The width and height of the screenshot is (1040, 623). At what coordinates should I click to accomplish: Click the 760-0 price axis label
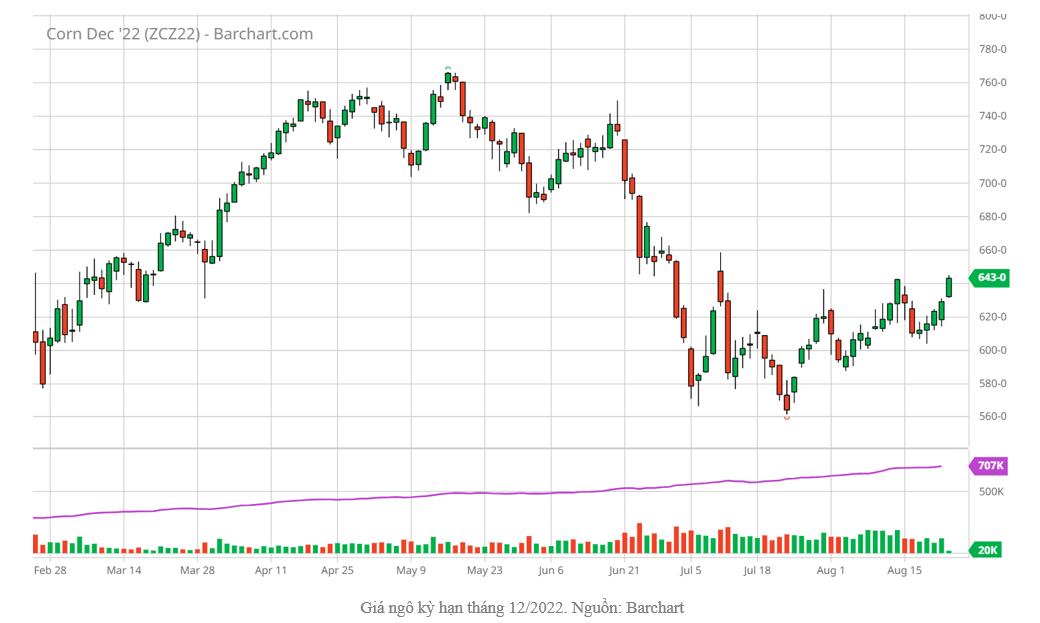pos(993,83)
